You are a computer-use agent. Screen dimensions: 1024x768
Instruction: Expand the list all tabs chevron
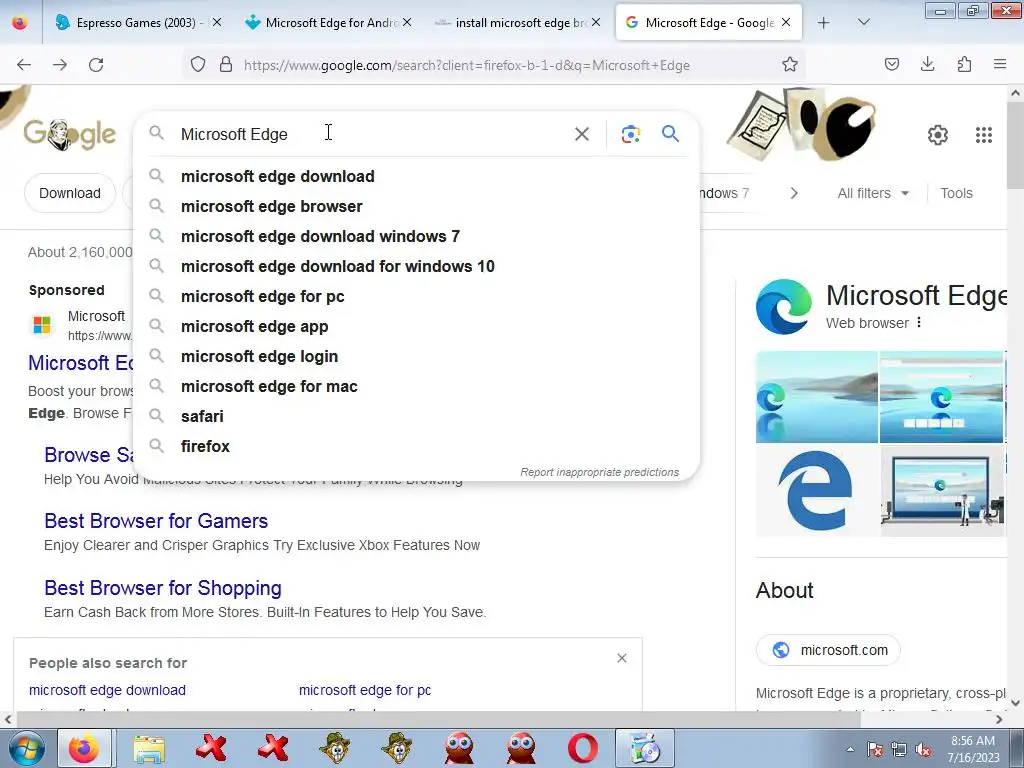(x=863, y=23)
